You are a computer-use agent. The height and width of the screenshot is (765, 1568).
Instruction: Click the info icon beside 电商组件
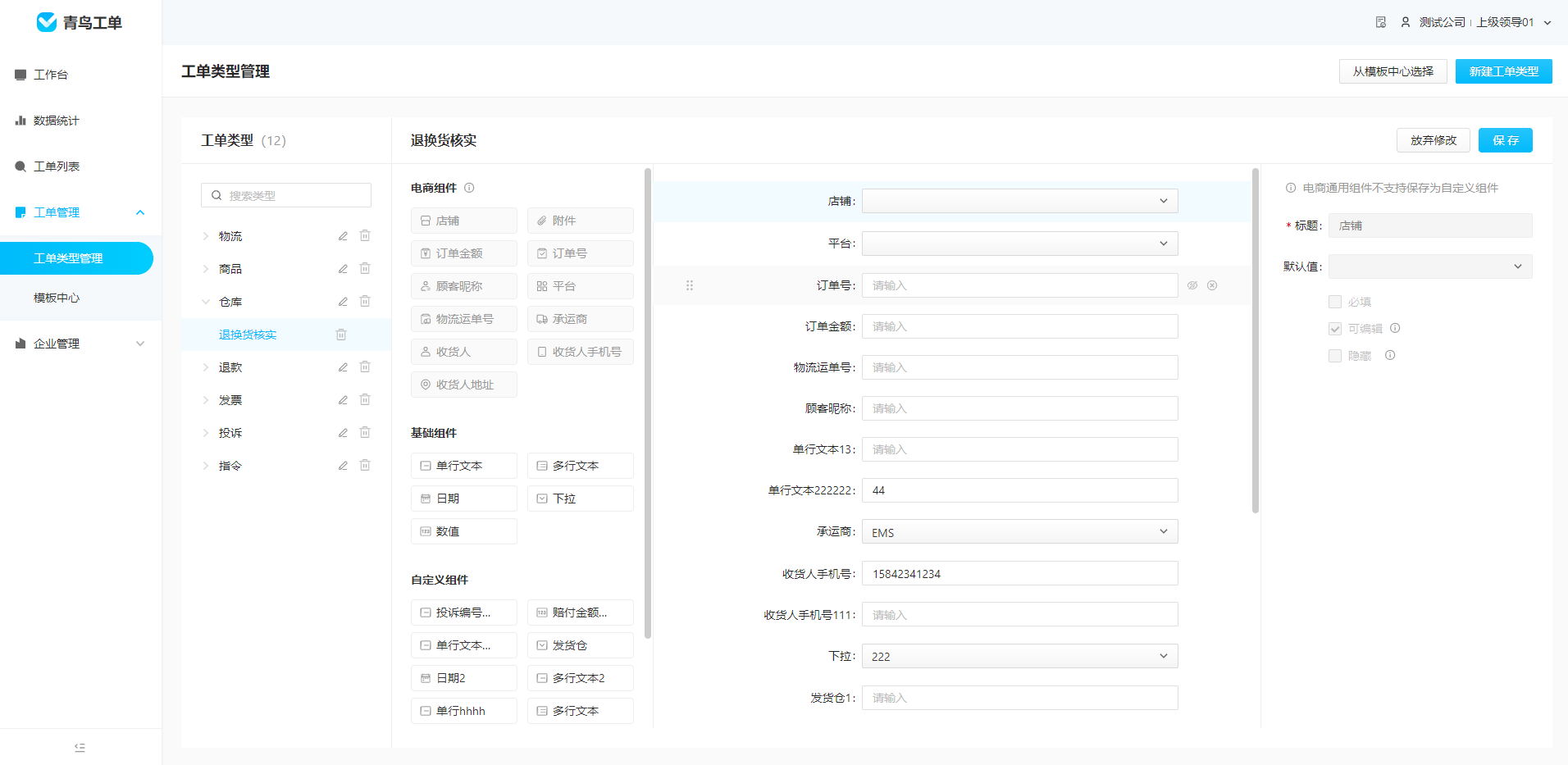[x=469, y=188]
